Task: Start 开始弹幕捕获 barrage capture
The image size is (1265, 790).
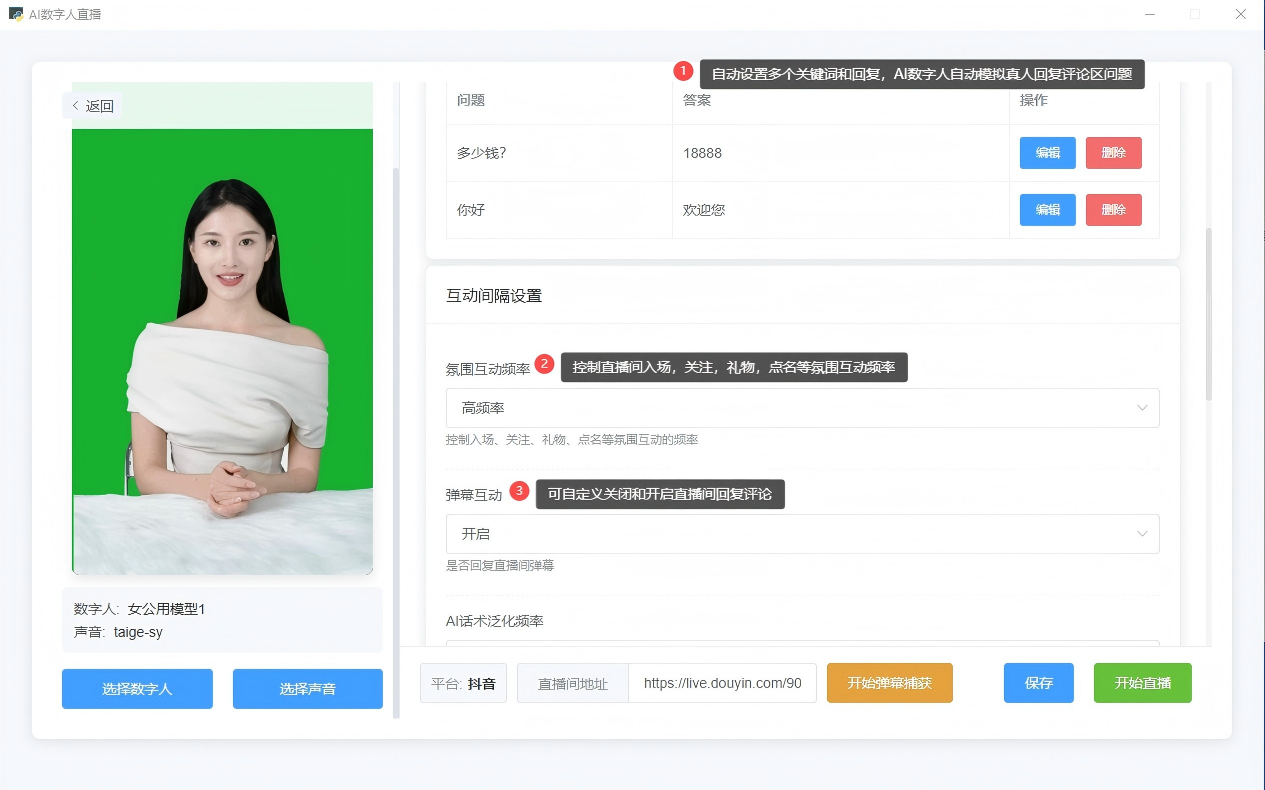Action: pos(890,683)
